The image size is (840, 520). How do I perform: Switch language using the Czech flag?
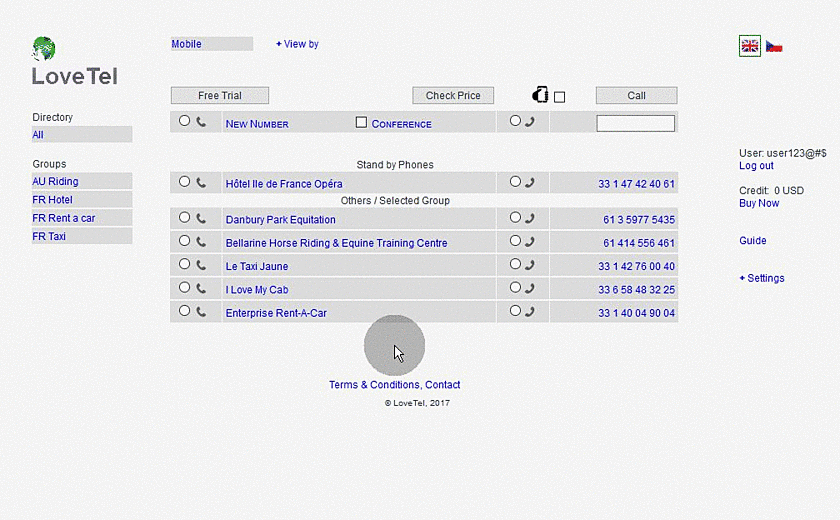(x=774, y=47)
